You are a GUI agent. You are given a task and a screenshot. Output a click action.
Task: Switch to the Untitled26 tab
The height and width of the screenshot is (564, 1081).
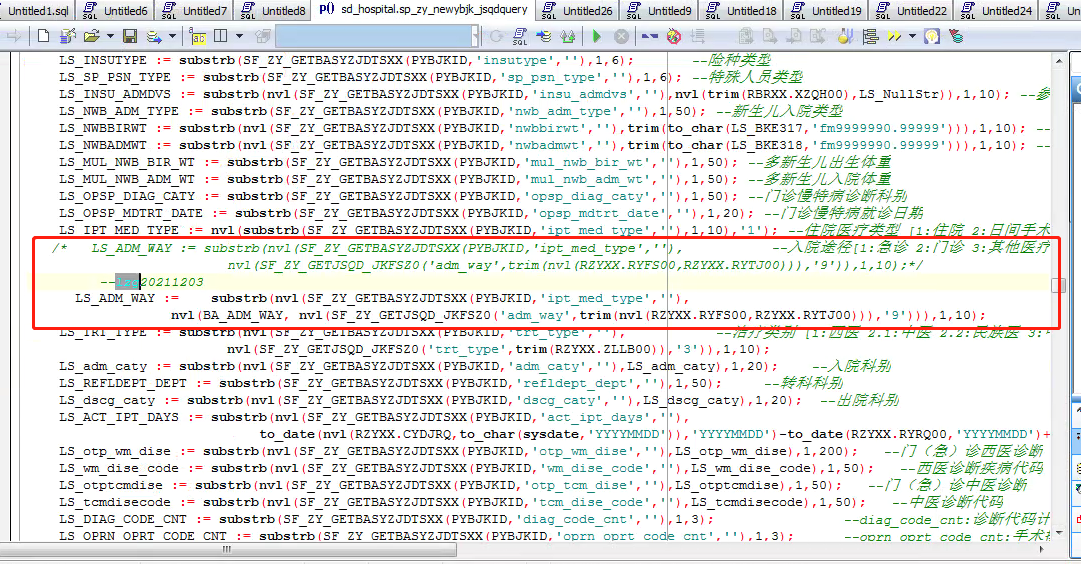[576, 10]
